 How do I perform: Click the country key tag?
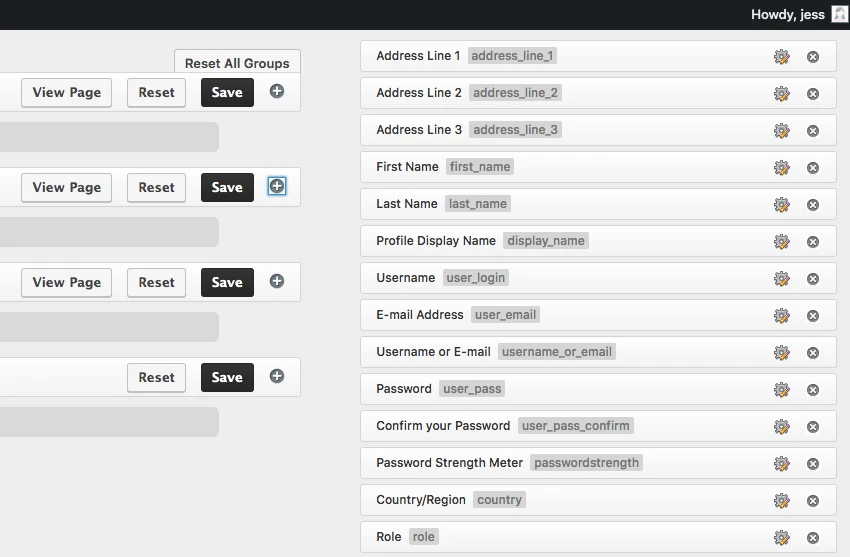[x=499, y=500]
